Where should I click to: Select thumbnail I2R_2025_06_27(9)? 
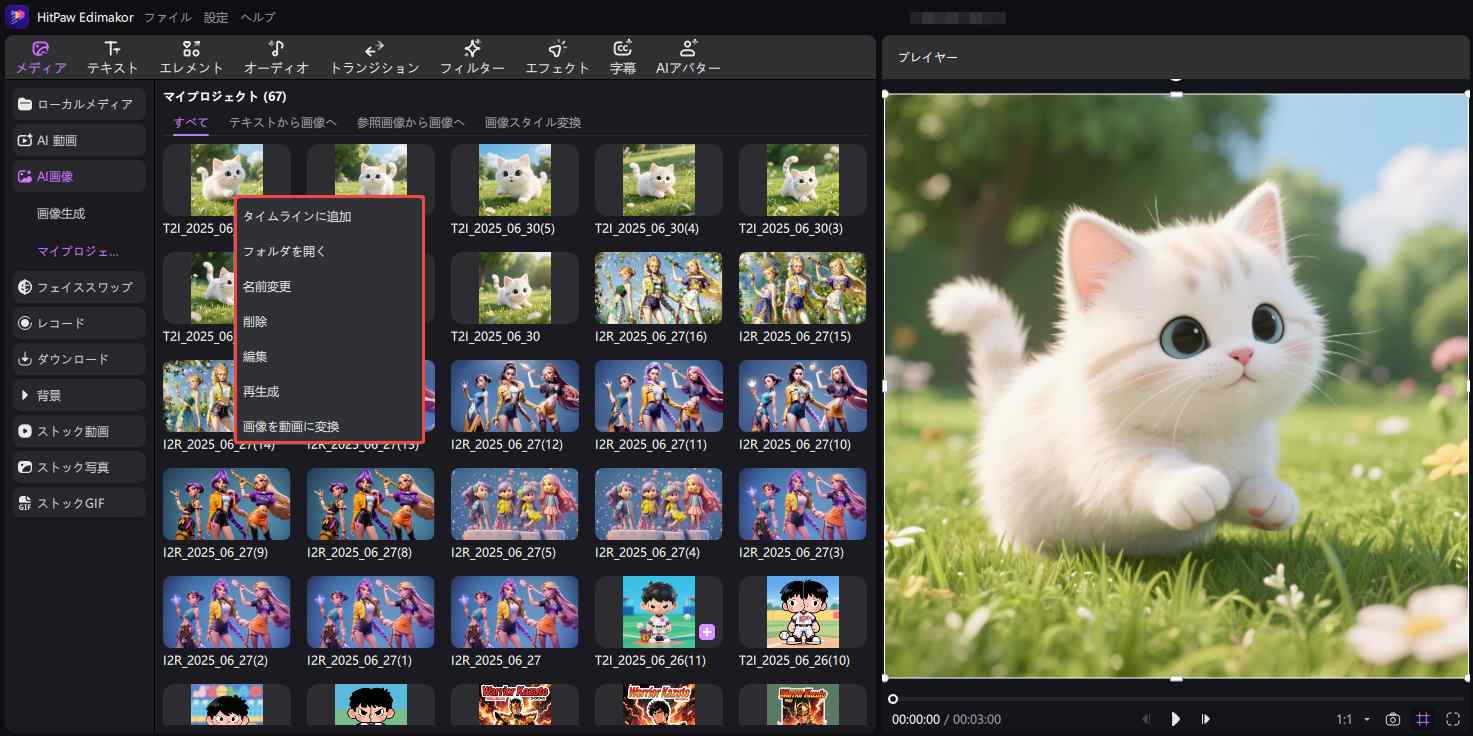click(x=227, y=504)
